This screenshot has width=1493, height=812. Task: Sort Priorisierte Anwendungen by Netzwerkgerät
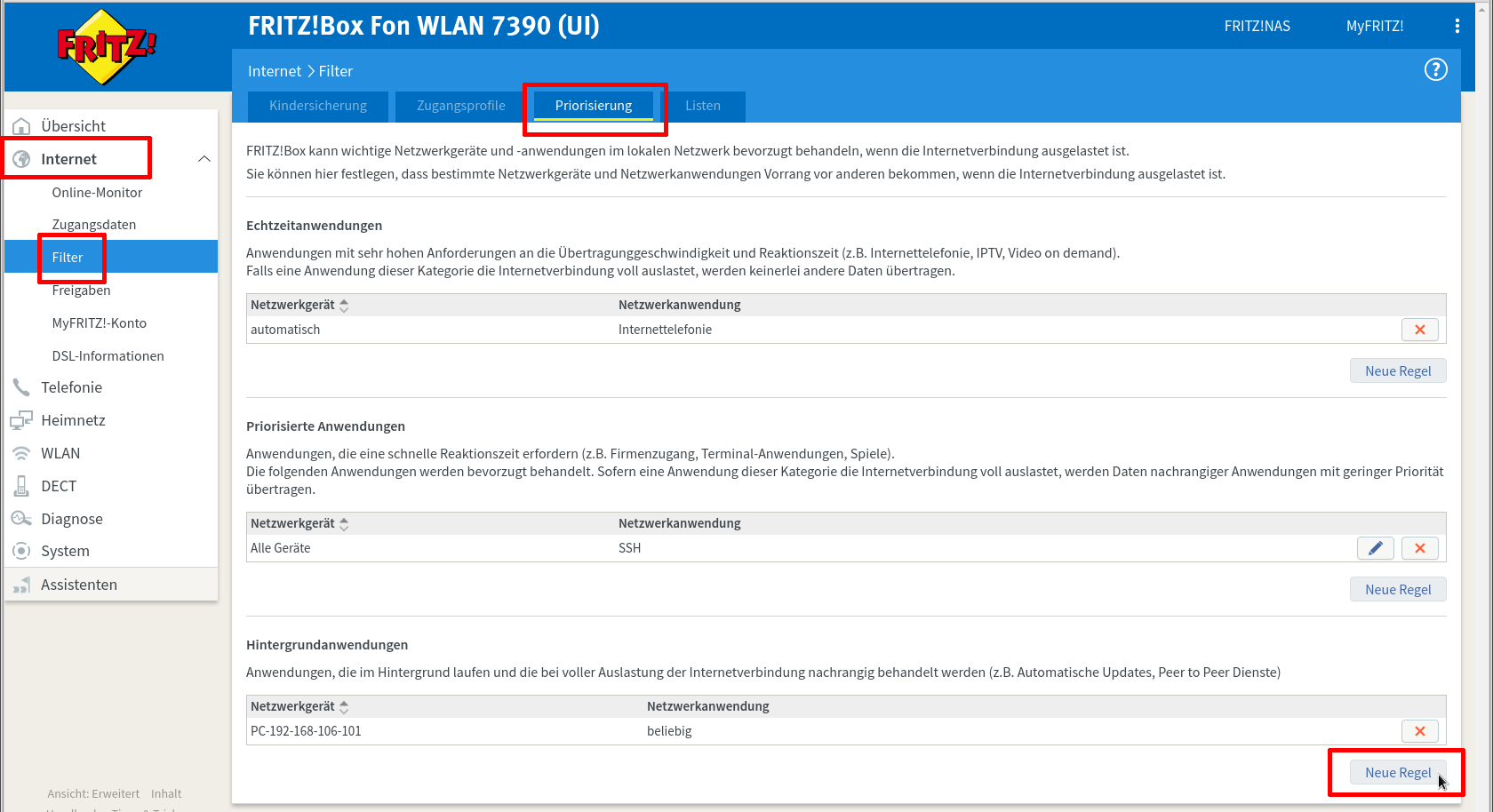[344, 524]
